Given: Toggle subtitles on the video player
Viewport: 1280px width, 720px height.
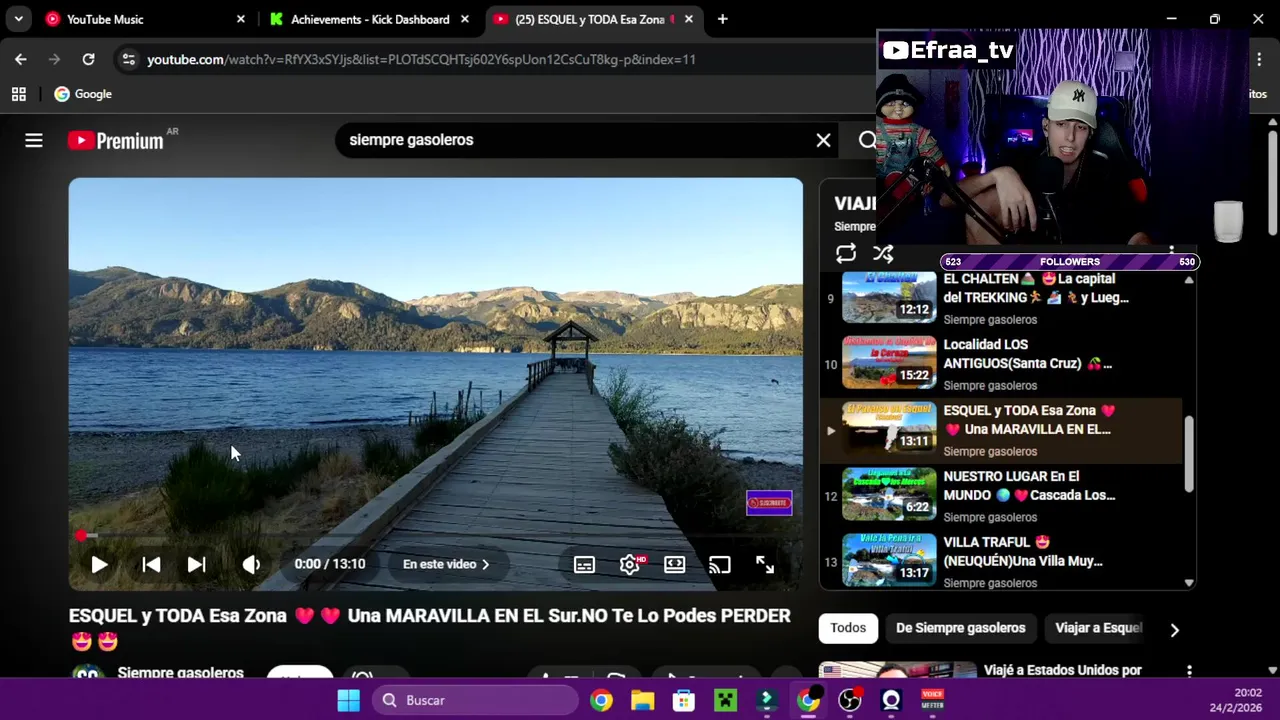Looking at the screenshot, I should (x=584, y=565).
